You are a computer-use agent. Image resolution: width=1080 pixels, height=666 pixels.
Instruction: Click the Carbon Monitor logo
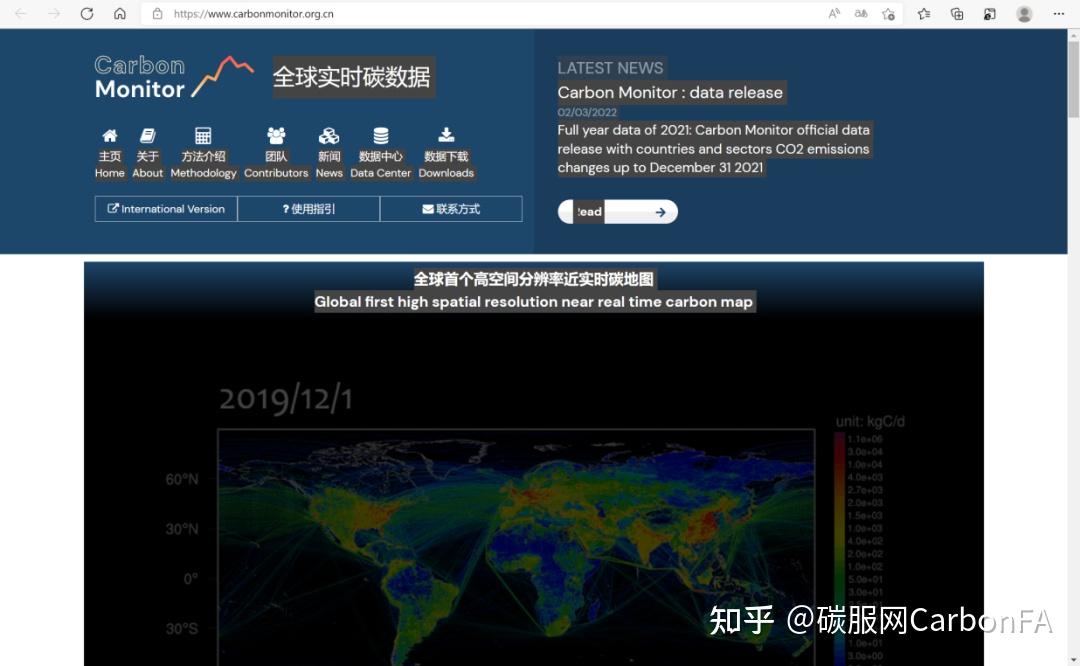tap(172, 76)
